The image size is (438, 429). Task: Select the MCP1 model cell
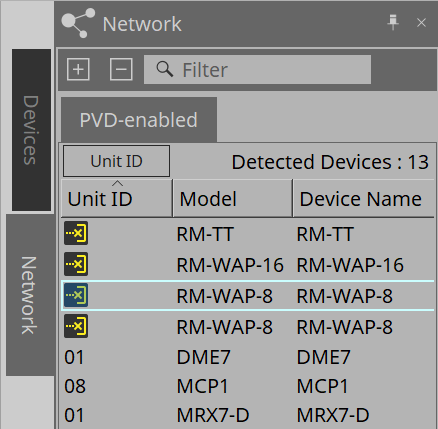(x=202, y=386)
